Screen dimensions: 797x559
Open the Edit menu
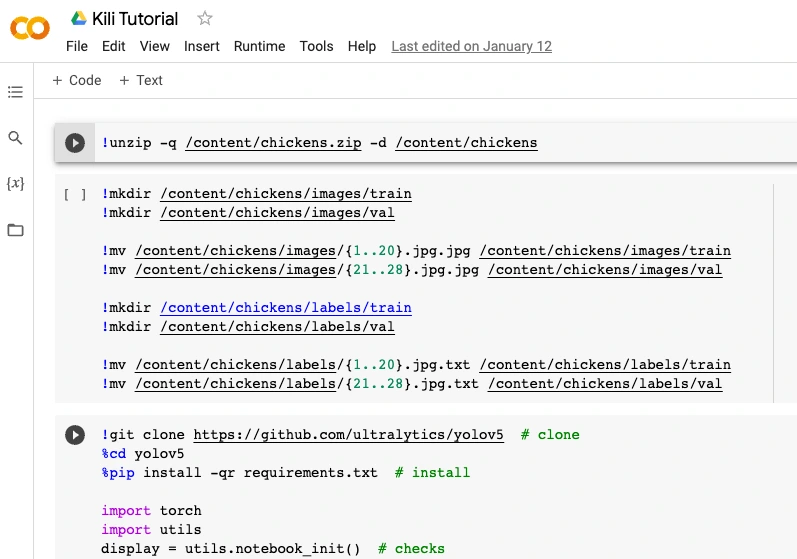113,46
